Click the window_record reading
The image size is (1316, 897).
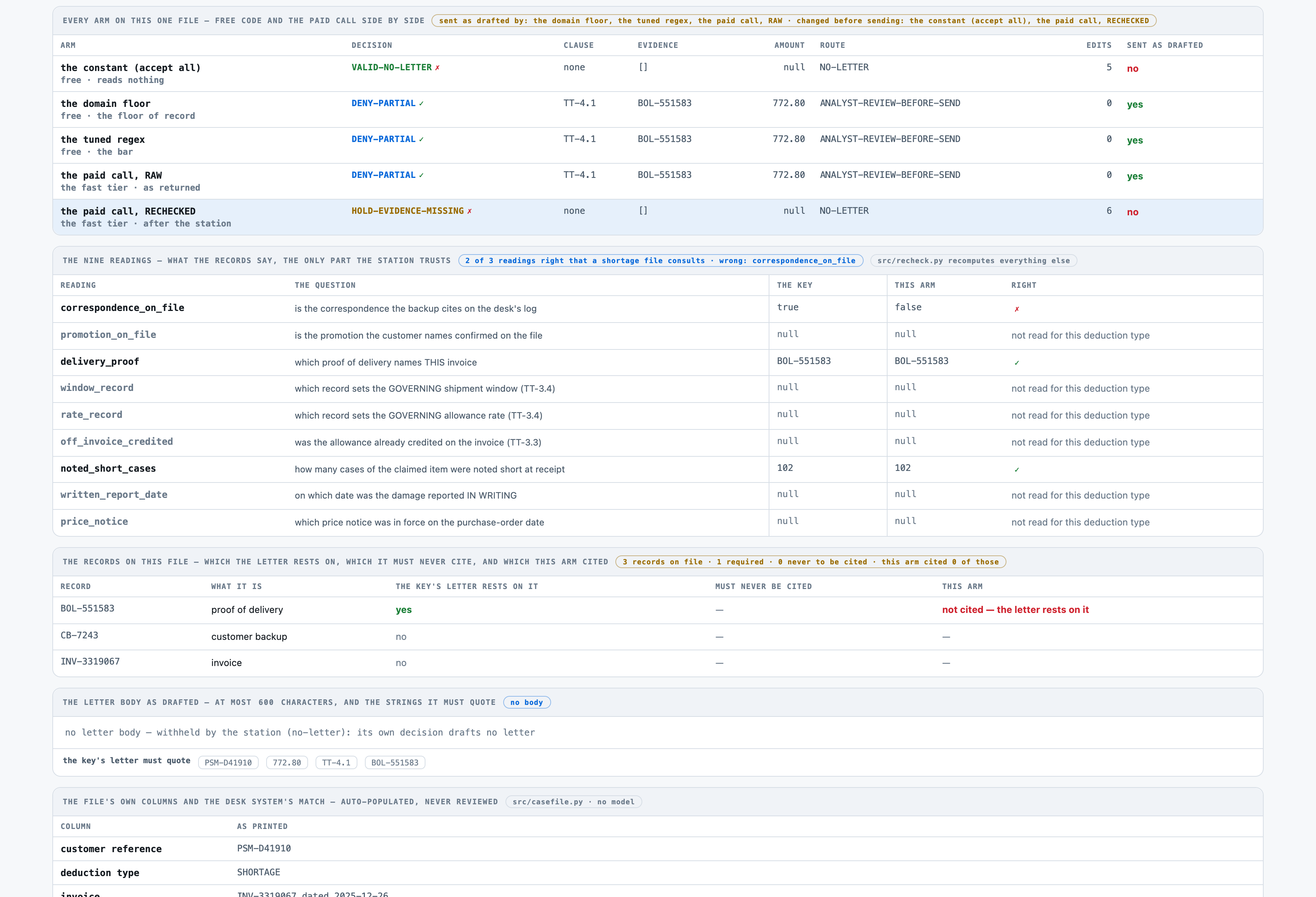click(x=97, y=388)
